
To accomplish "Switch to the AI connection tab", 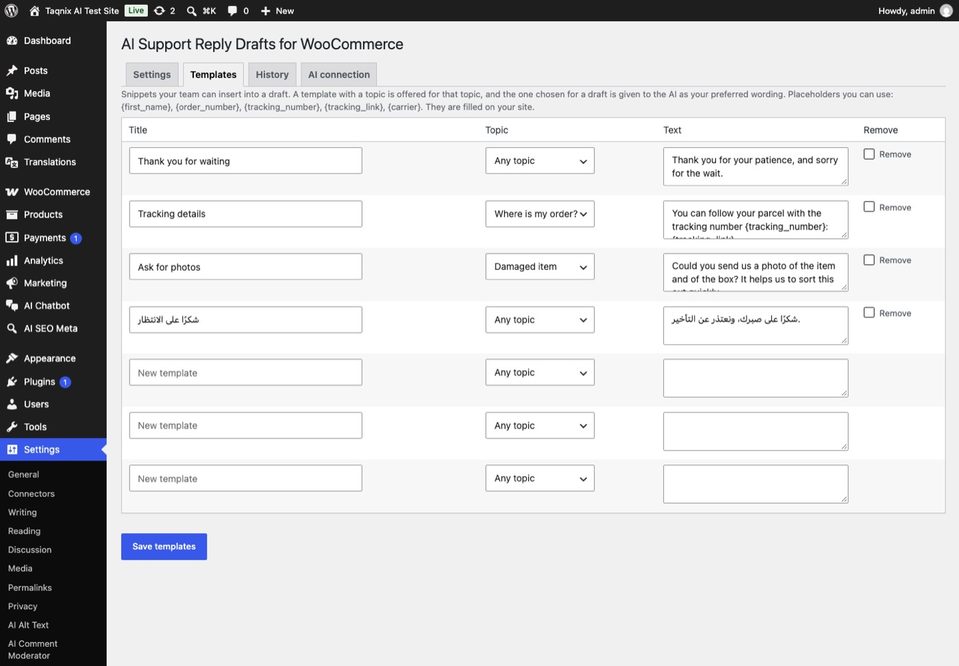I will point(339,75).
